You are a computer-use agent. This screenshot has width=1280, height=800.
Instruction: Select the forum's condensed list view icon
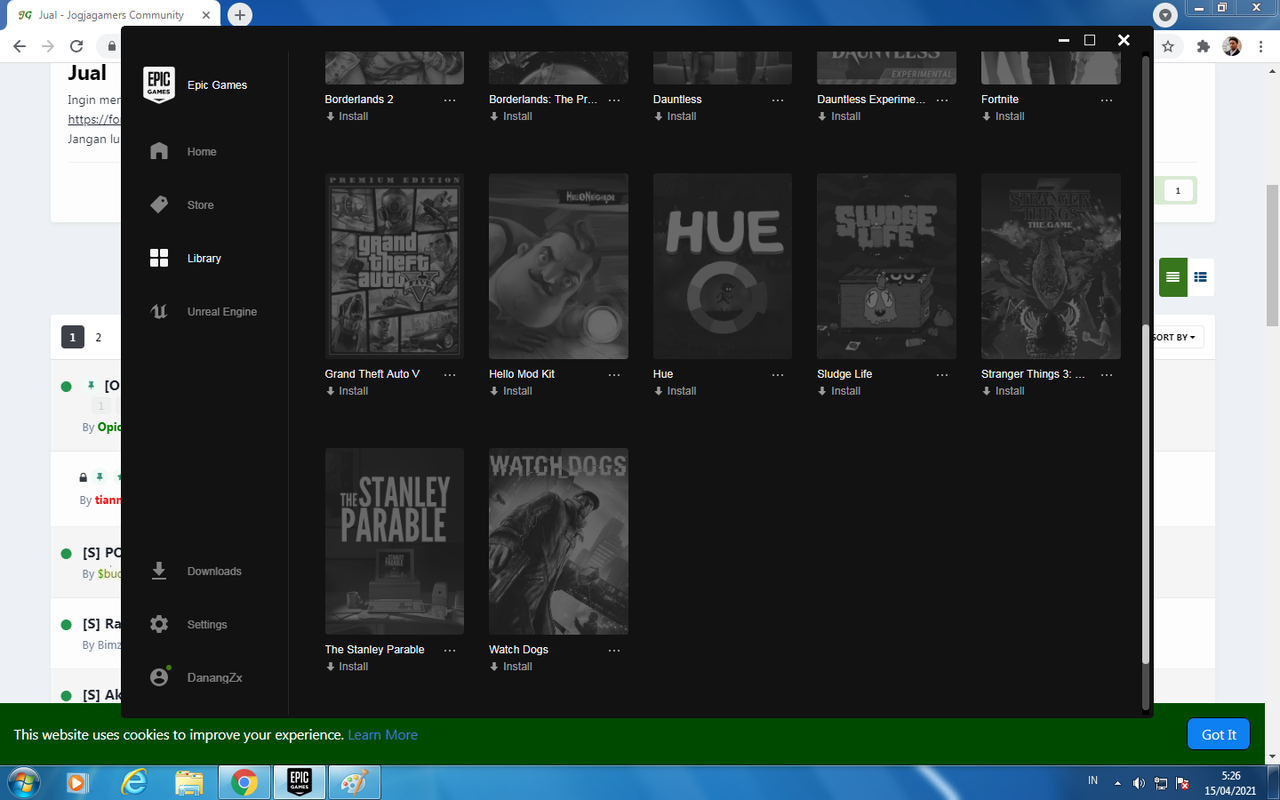pyautogui.click(x=1173, y=277)
